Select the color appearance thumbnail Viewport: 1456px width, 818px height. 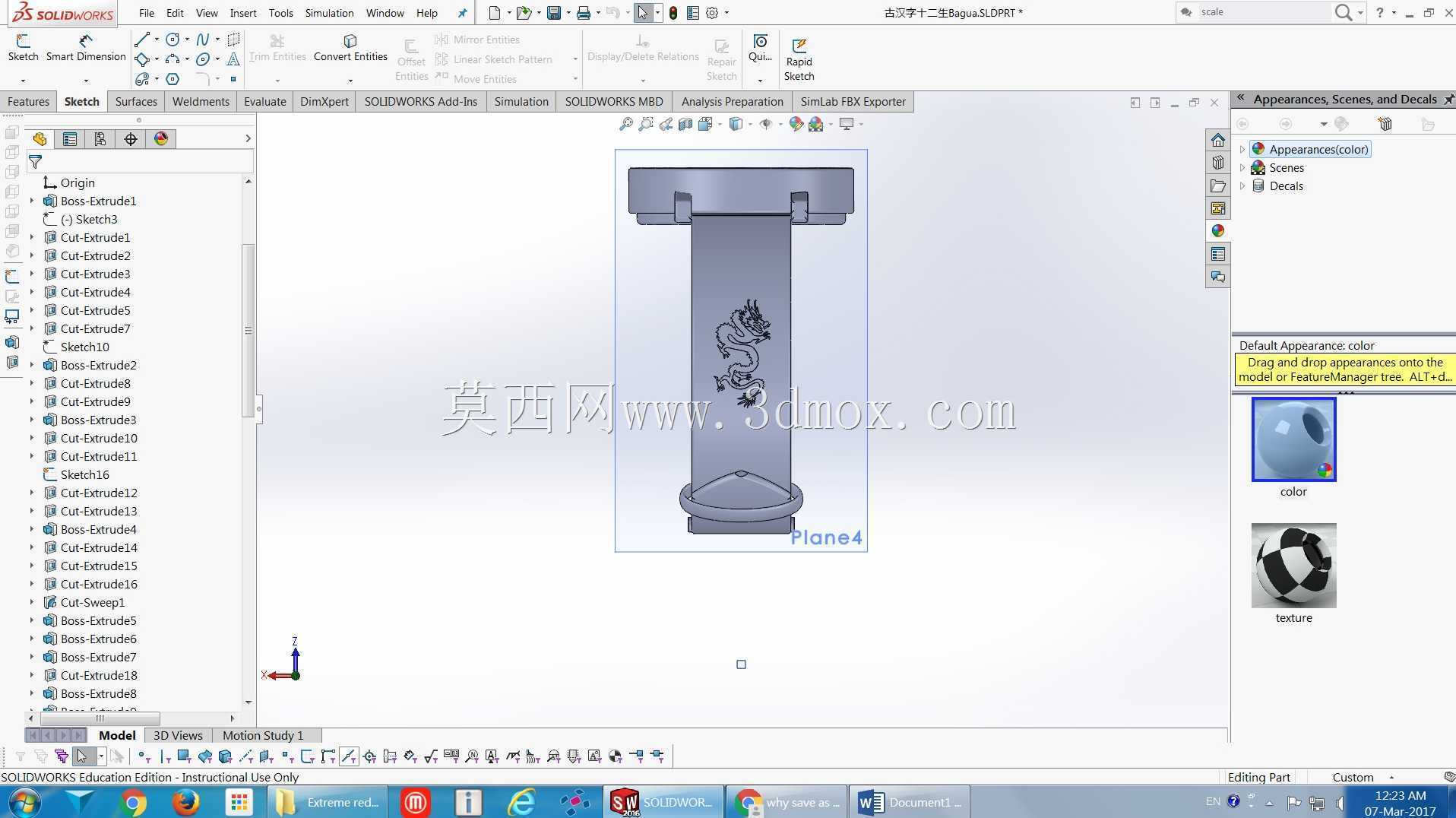(x=1293, y=439)
